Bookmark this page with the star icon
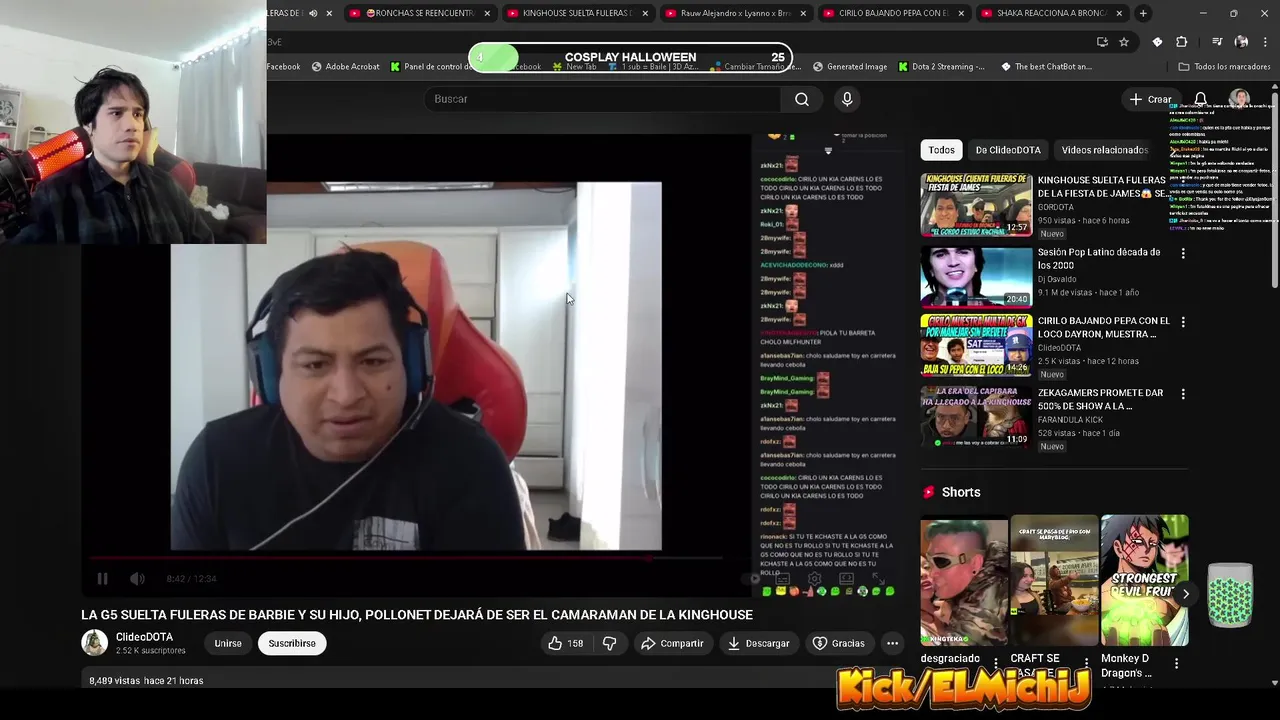 tap(1124, 42)
